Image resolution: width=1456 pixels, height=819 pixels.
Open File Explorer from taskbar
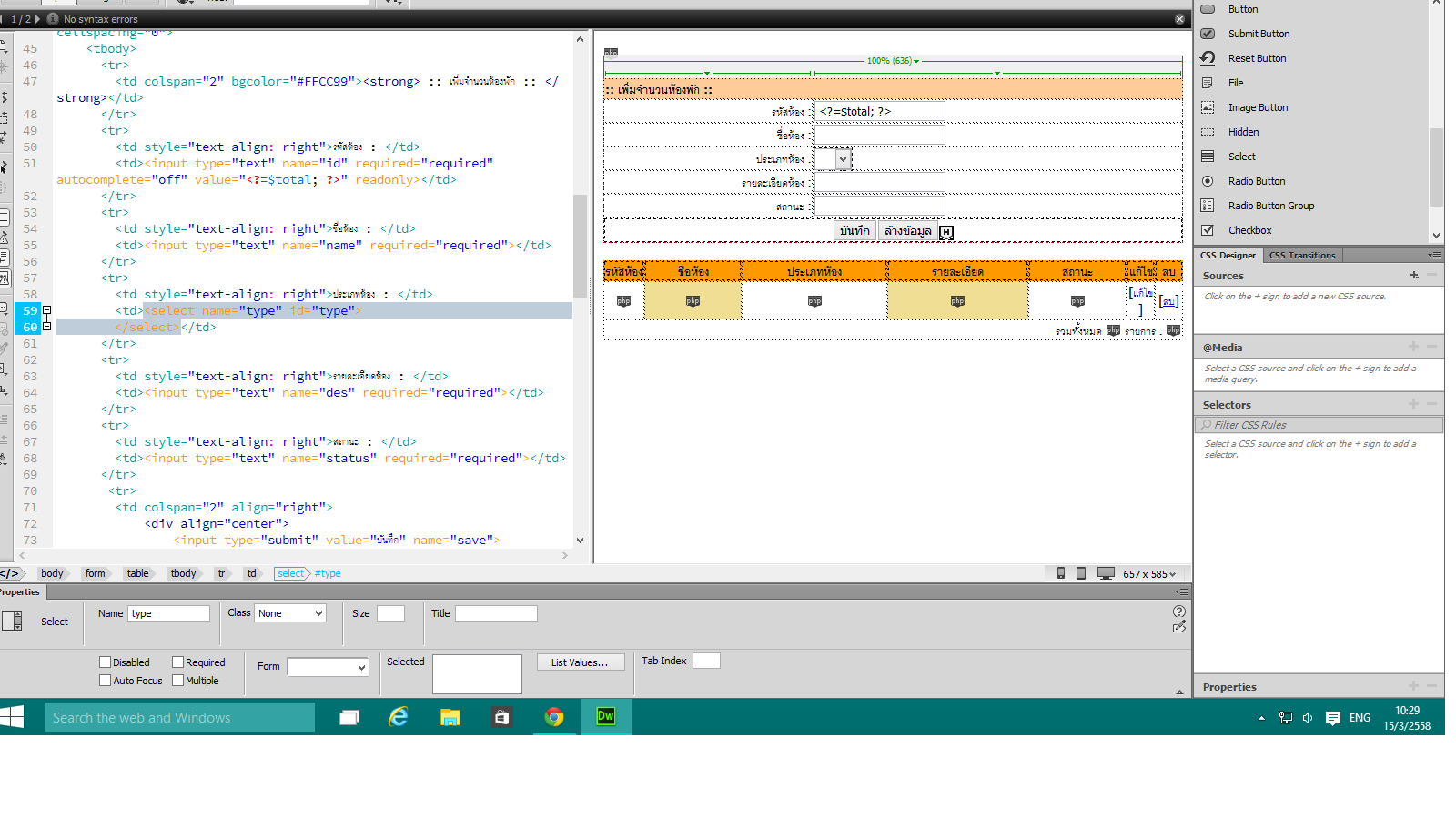(450, 717)
